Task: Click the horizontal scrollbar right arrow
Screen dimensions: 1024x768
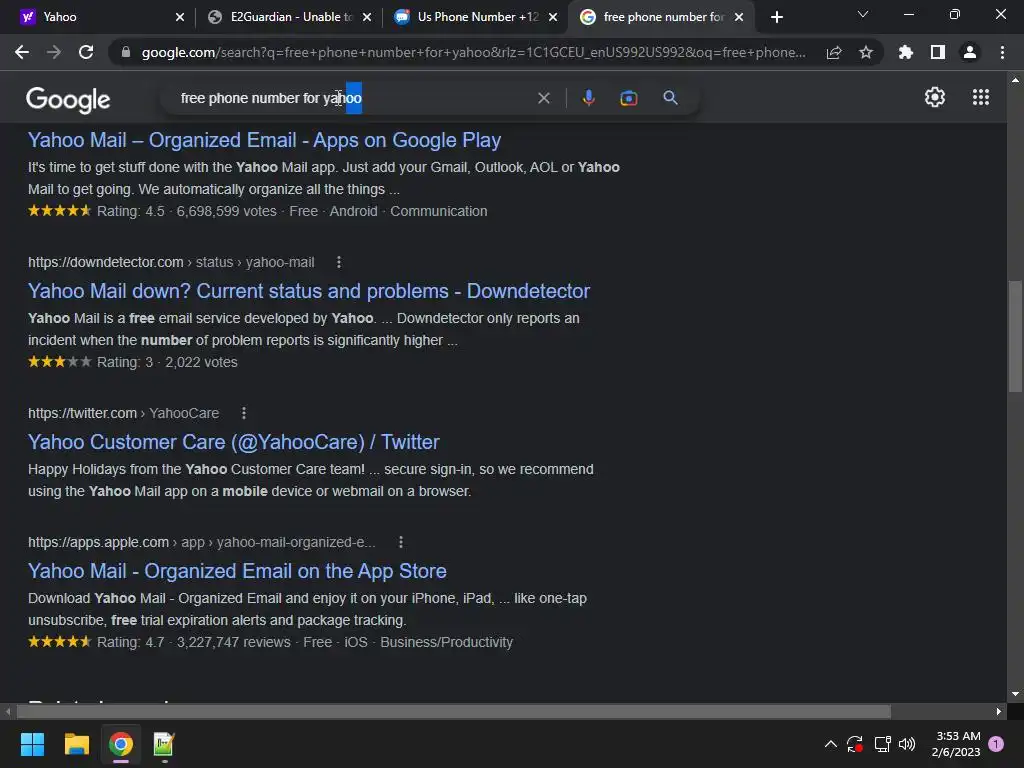Action: (998, 711)
